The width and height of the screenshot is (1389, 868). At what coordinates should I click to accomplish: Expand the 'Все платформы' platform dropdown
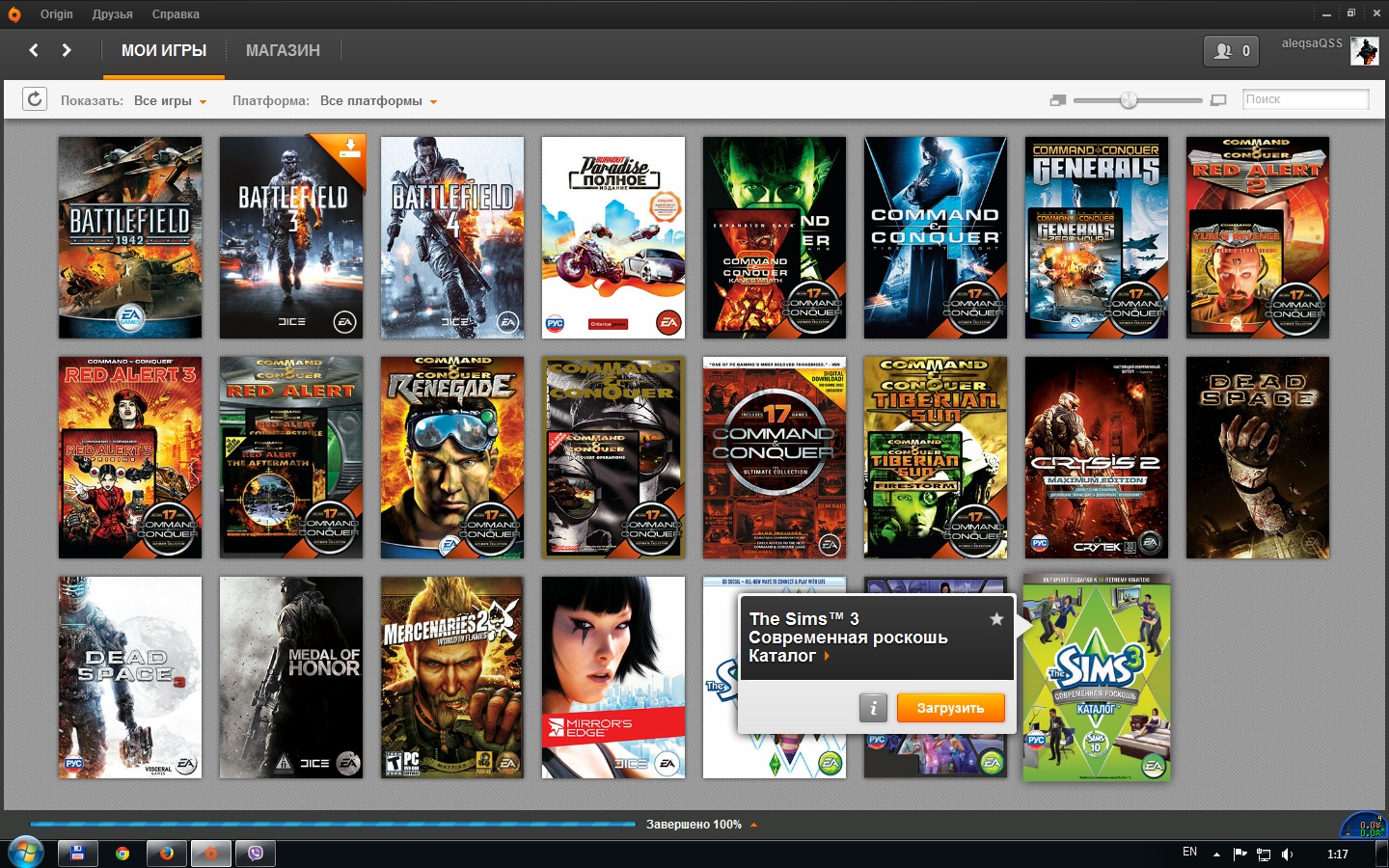(378, 101)
